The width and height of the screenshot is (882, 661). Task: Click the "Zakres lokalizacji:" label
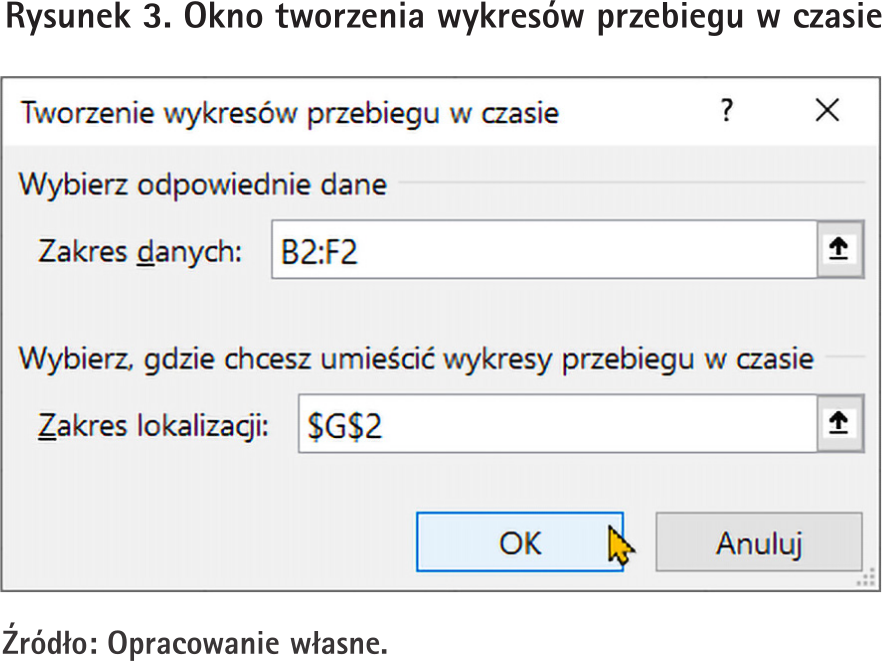click(x=153, y=426)
